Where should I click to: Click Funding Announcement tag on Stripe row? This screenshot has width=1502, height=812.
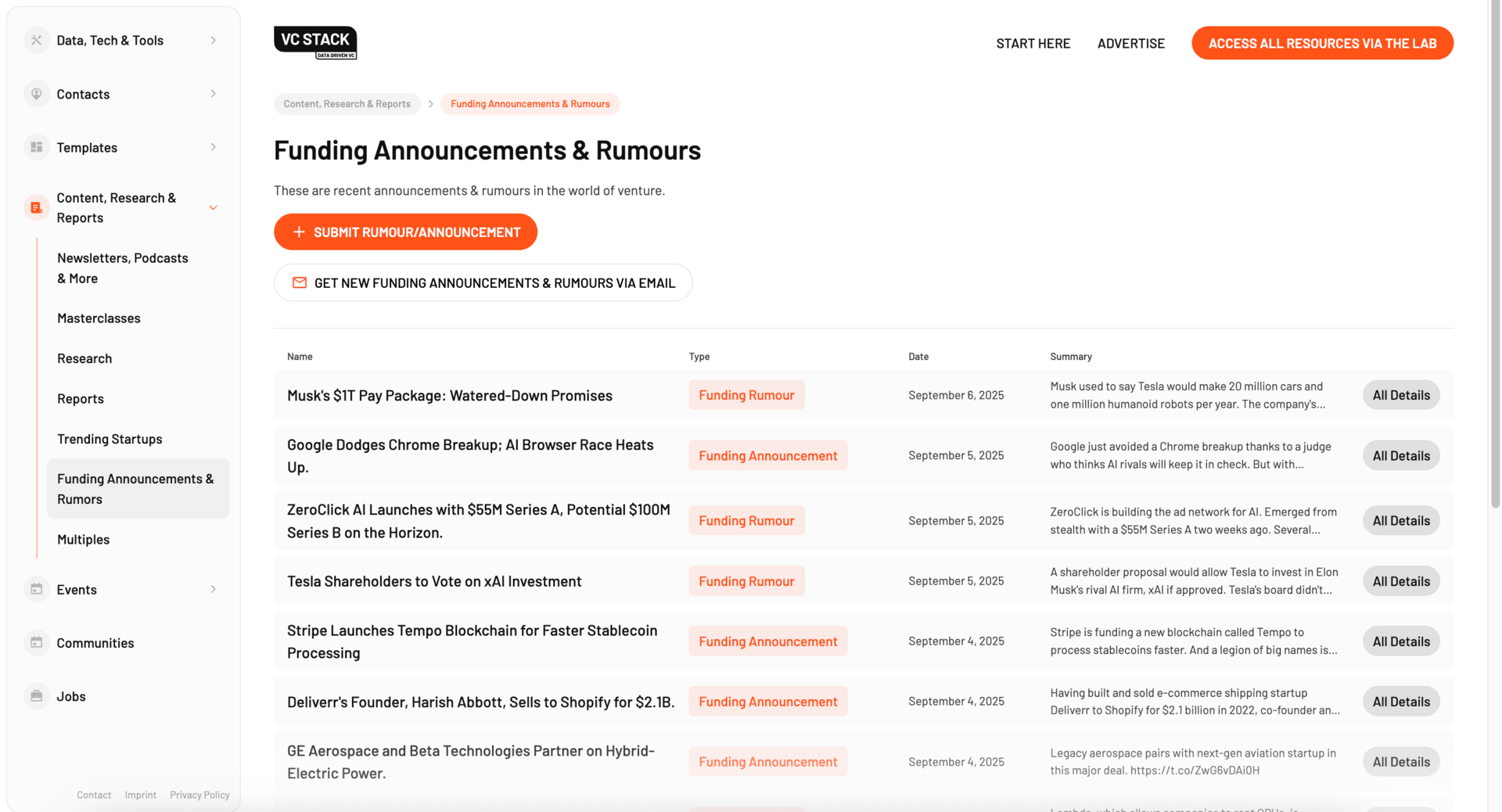pos(767,641)
